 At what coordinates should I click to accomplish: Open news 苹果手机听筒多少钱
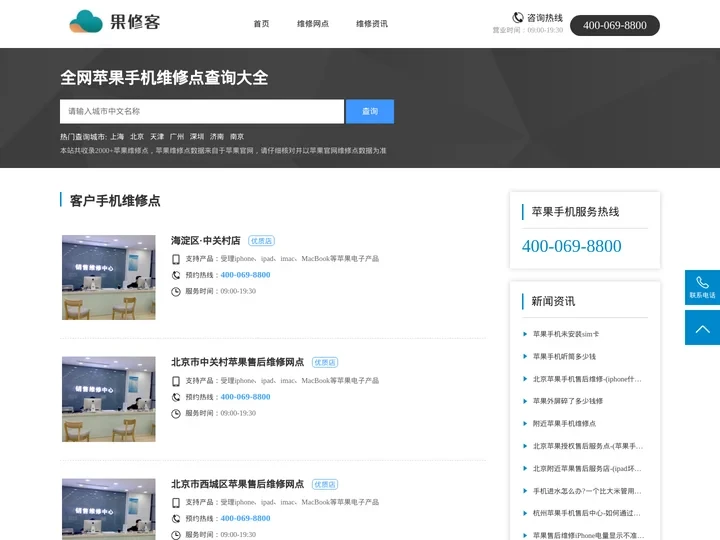click(564, 356)
